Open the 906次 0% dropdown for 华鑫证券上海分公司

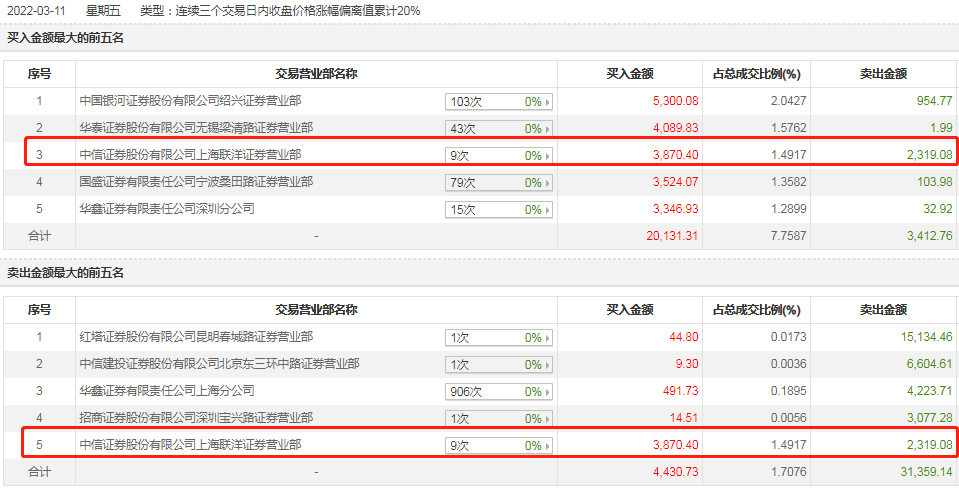498,391
